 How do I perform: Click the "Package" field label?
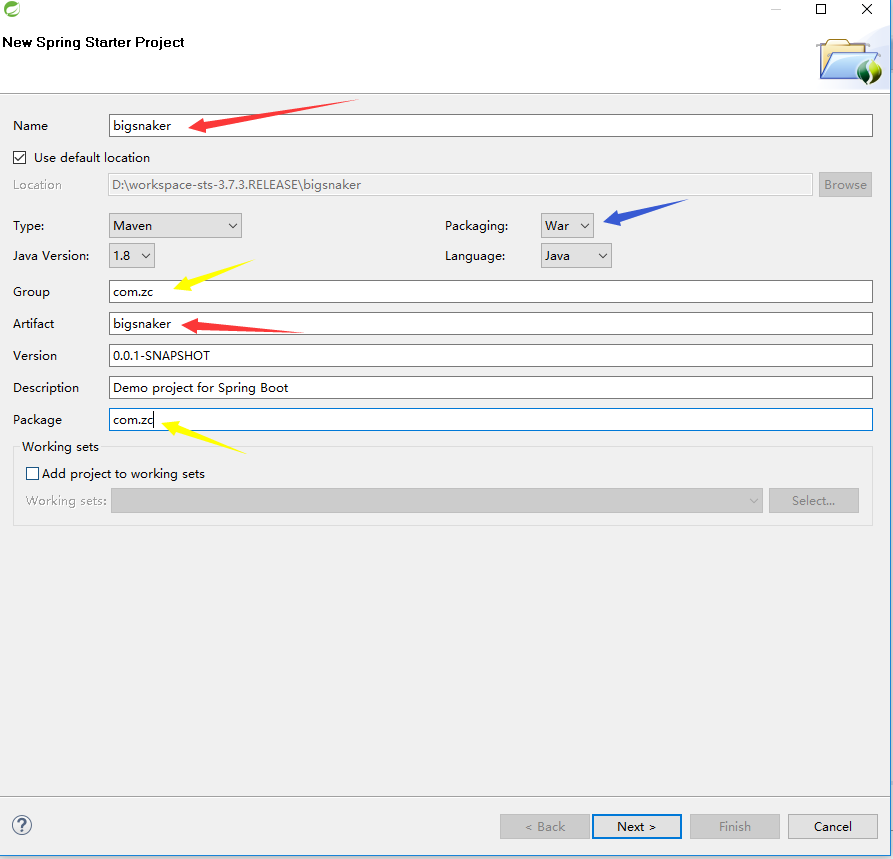[x=38, y=420]
